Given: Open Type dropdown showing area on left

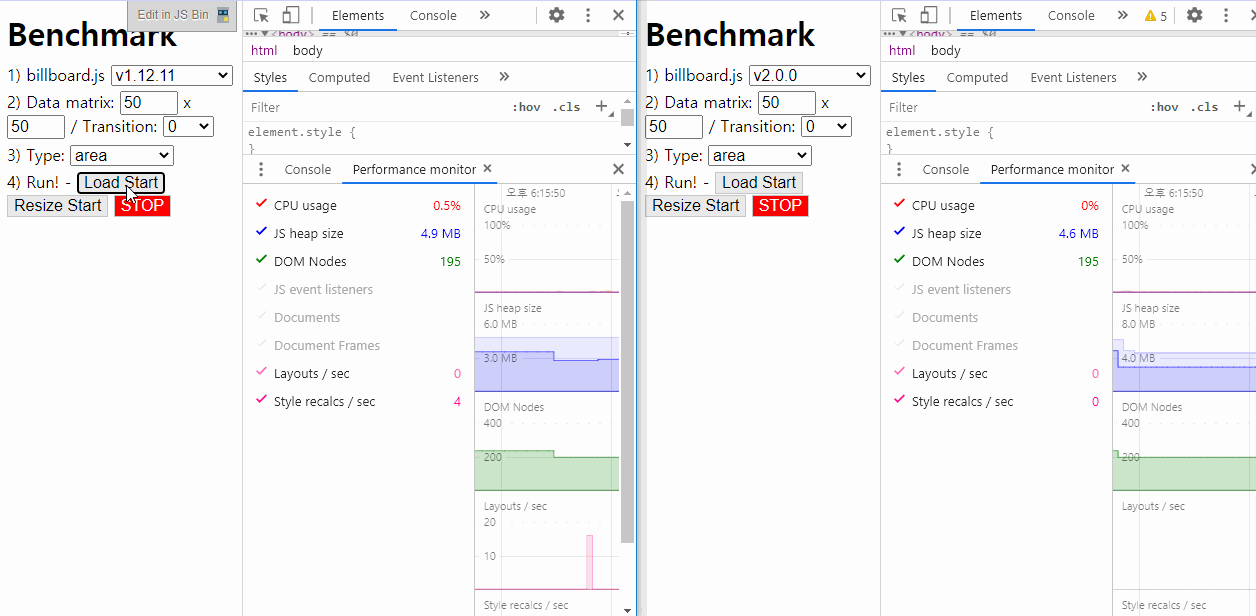Looking at the screenshot, I should pyautogui.click(x=122, y=155).
